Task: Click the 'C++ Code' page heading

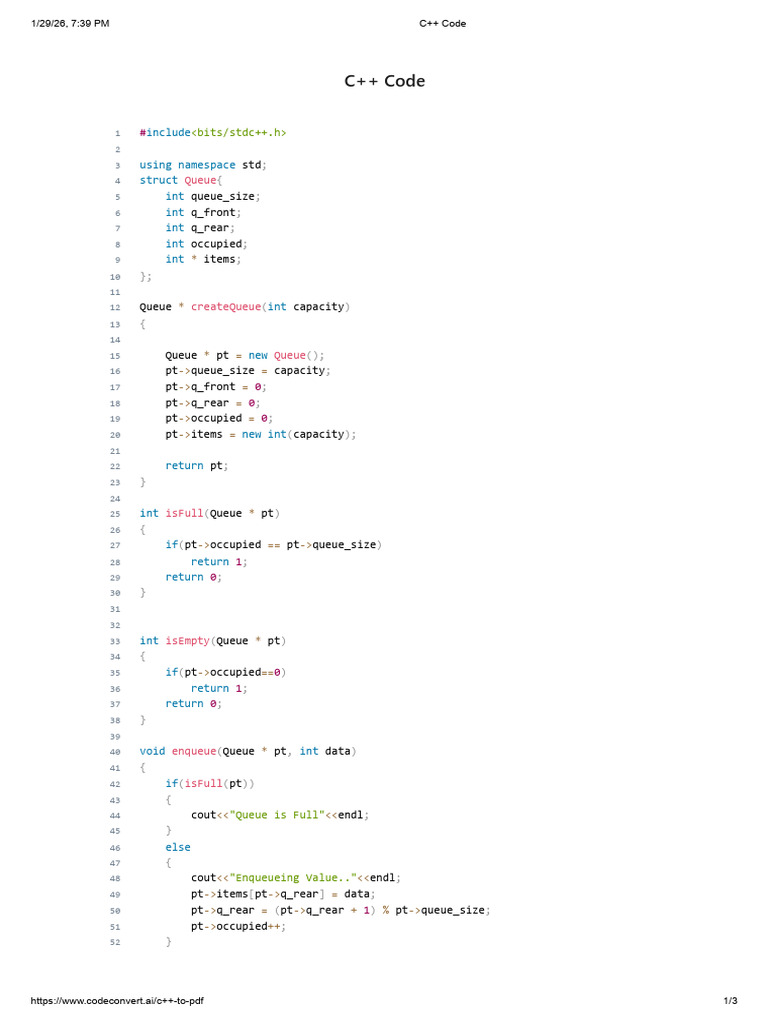Action: pyautogui.click(x=385, y=81)
